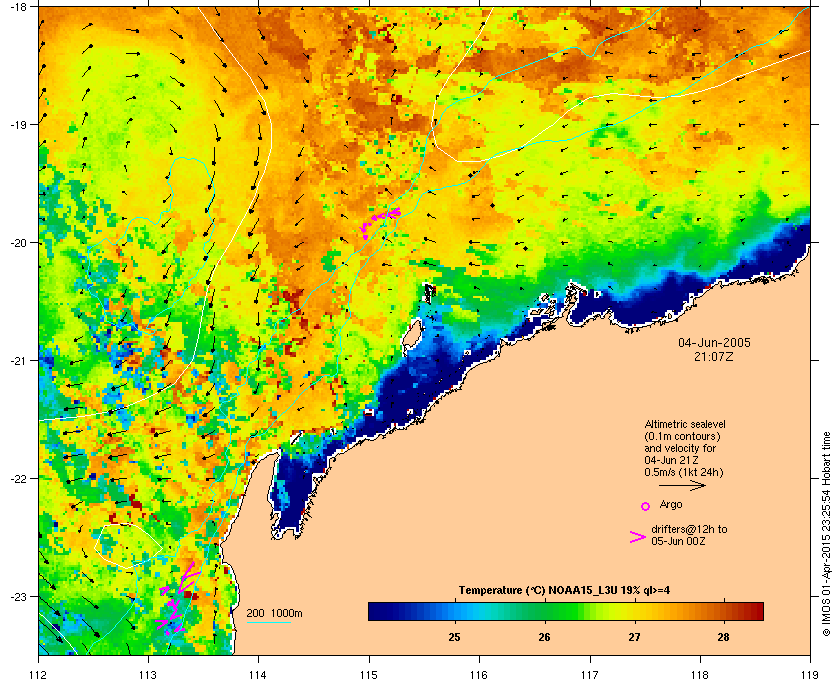Click the latitude label -19

(x=19, y=125)
